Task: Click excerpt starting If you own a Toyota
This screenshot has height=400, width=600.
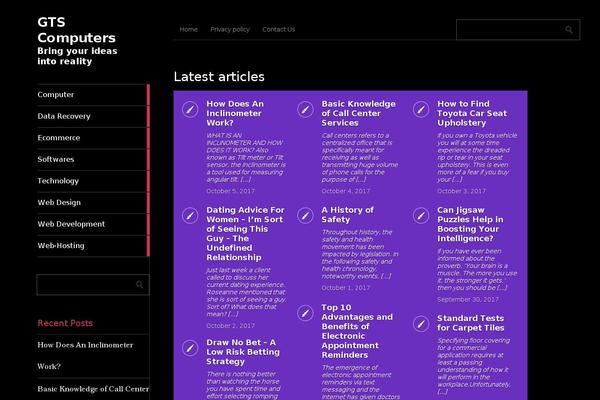Action: click(x=477, y=157)
